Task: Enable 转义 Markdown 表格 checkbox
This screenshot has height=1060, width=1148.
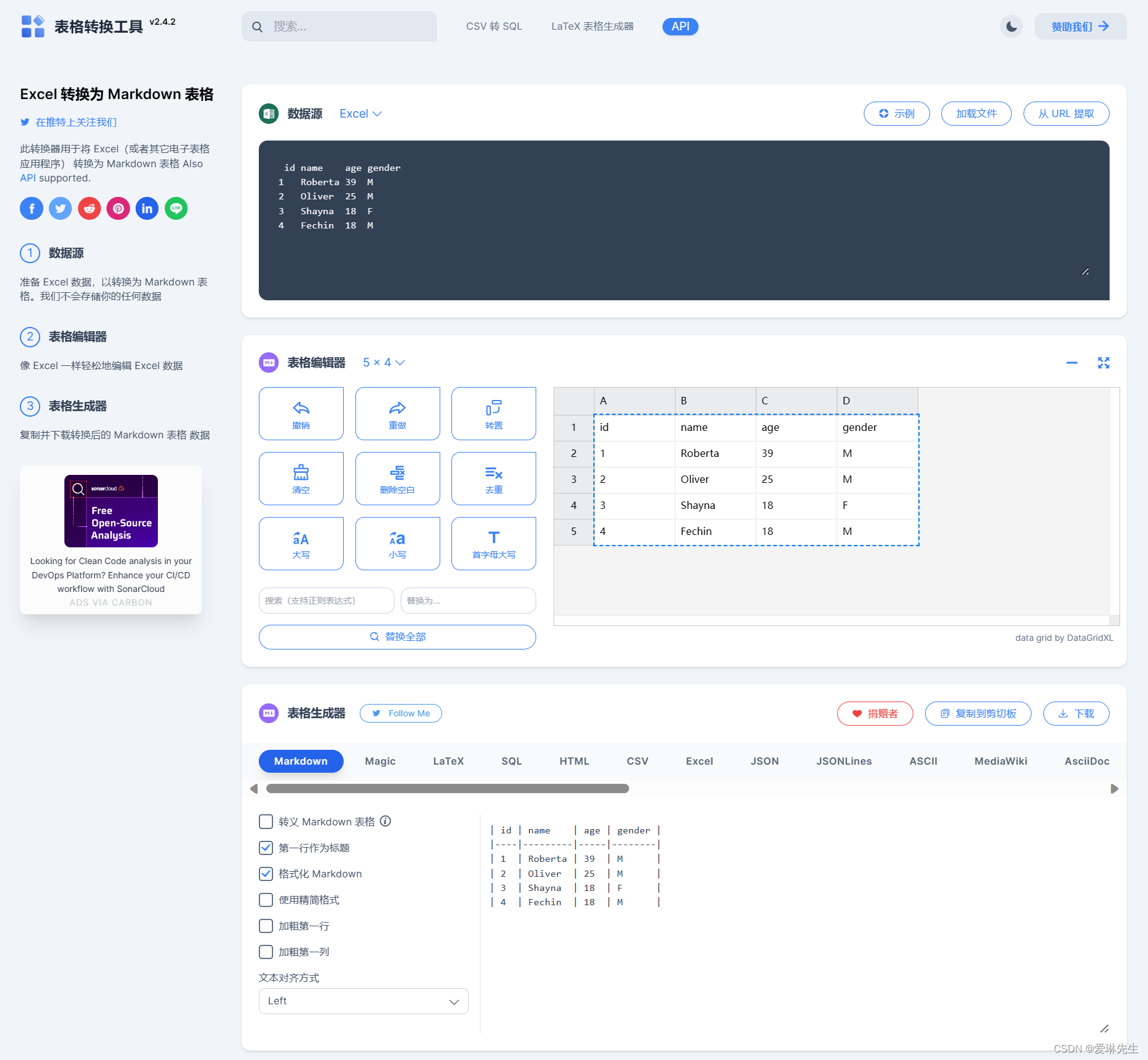Action: click(x=266, y=822)
